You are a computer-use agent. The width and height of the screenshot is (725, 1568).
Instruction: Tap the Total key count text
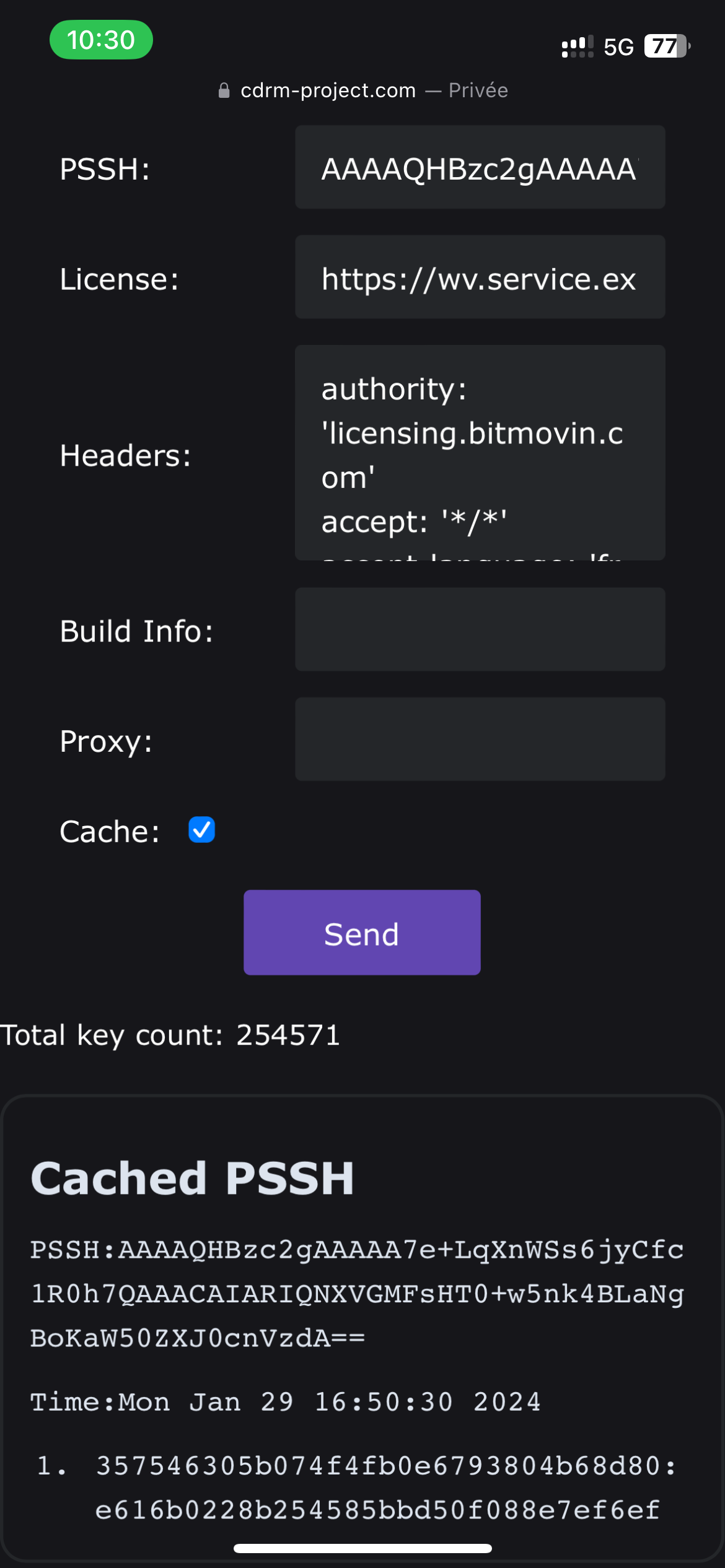[170, 1035]
